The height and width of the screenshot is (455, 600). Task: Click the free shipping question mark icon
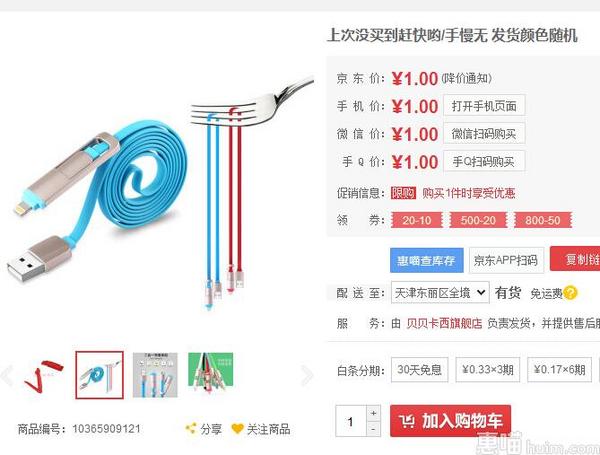coord(570,293)
